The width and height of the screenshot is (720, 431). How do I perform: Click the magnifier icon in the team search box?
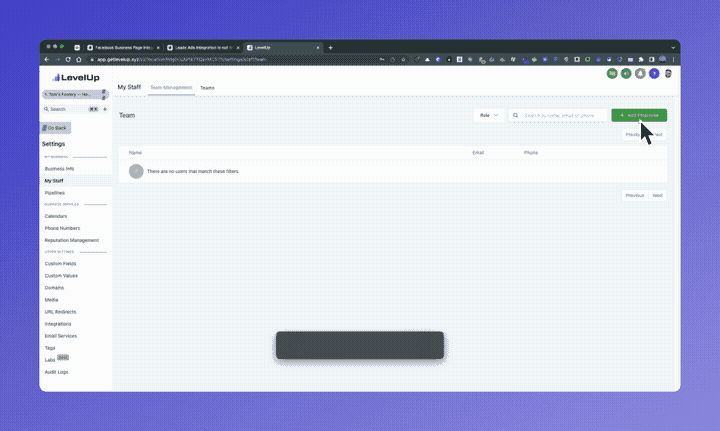click(516, 116)
